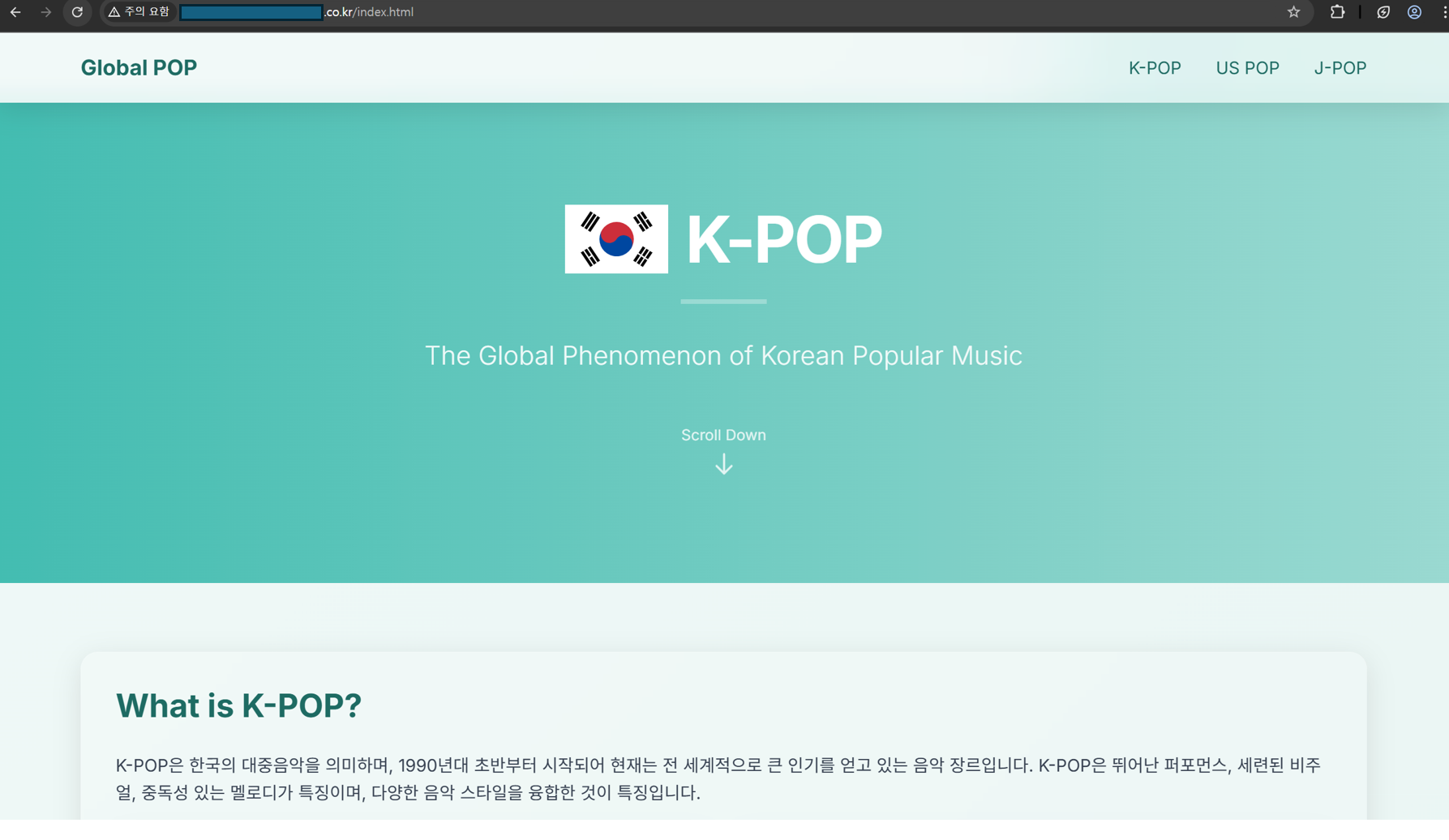The height and width of the screenshot is (840, 1449).
Task: Open the US POP navigation link
Action: [x=1247, y=68]
